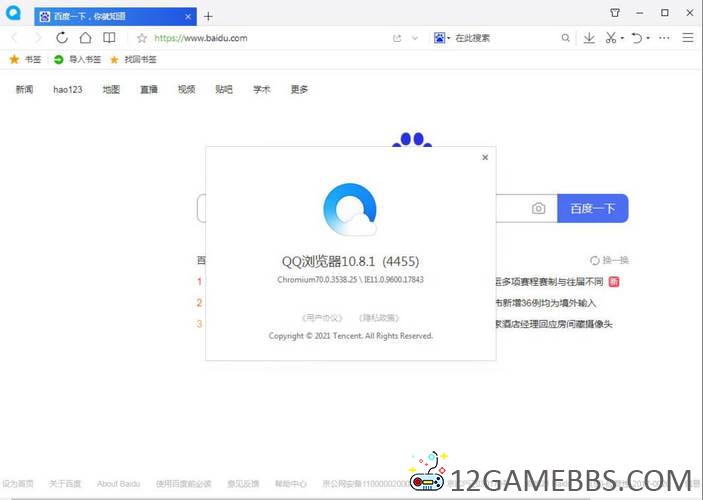
Task: Expand the address bar history dropdown
Action: pyautogui.click(x=415, y=38)
